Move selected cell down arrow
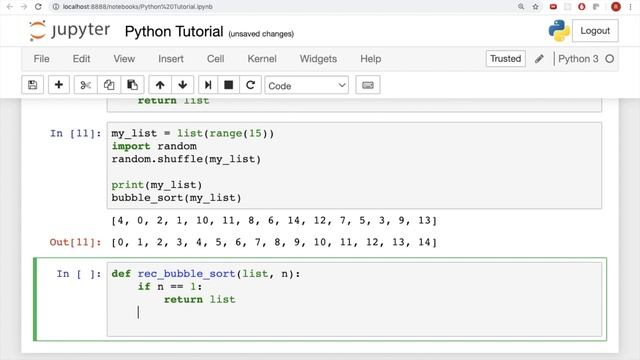 [x=182, y=85]
